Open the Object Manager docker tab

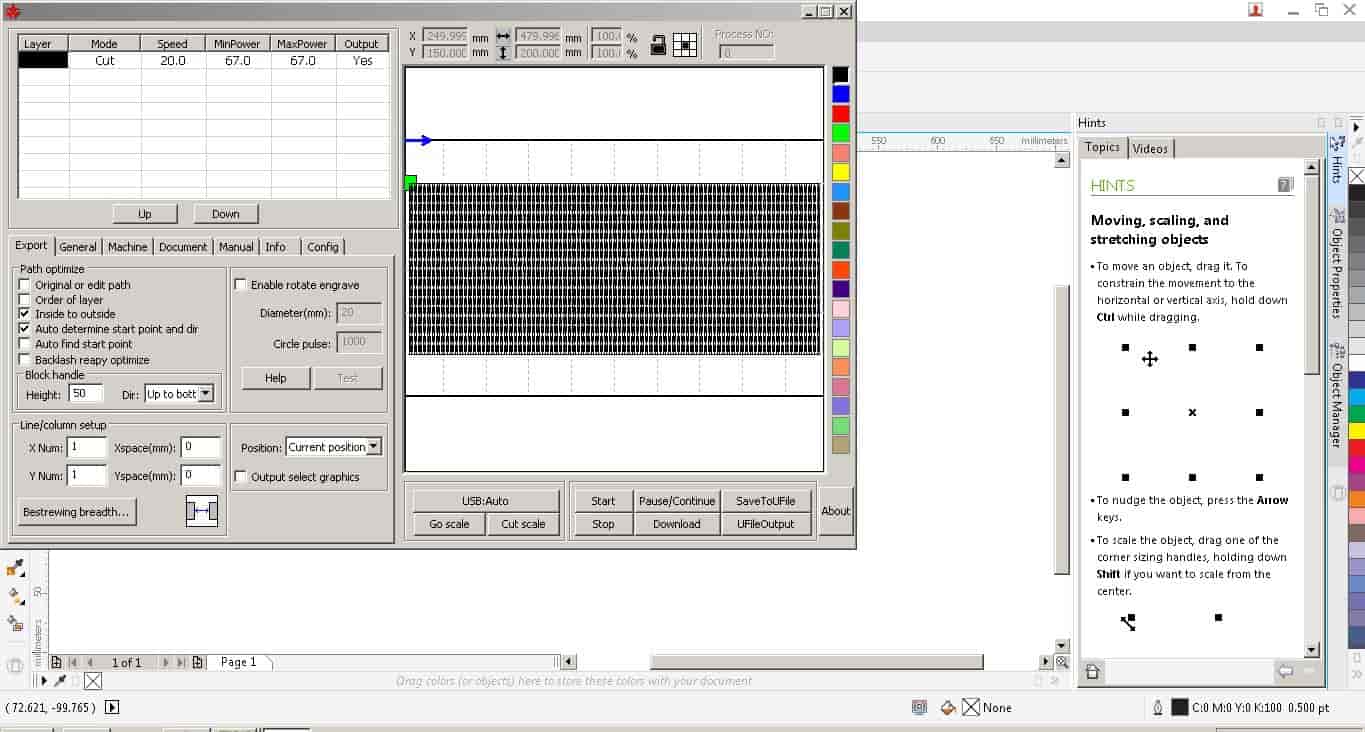1337,395
